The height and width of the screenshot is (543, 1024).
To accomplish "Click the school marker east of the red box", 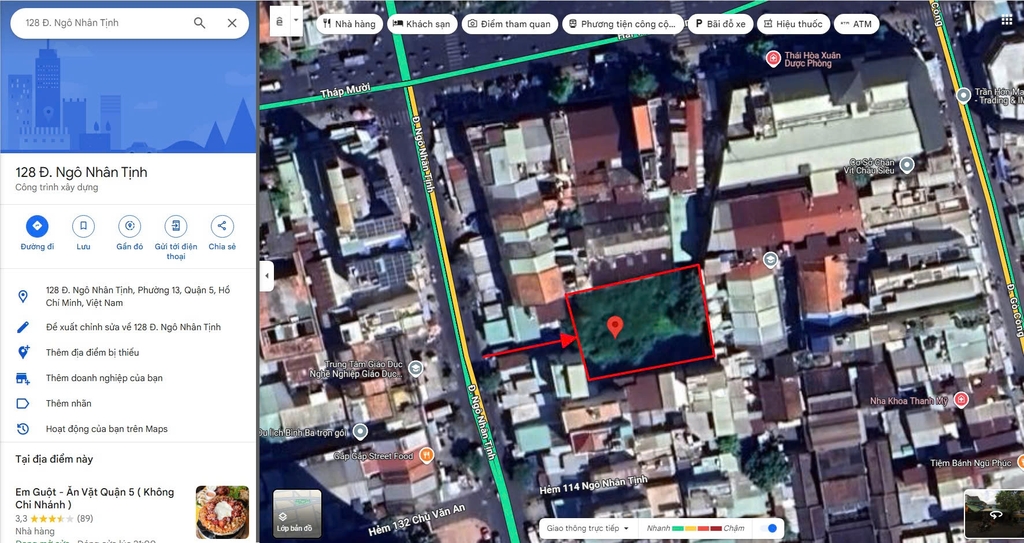I will 770,259.
